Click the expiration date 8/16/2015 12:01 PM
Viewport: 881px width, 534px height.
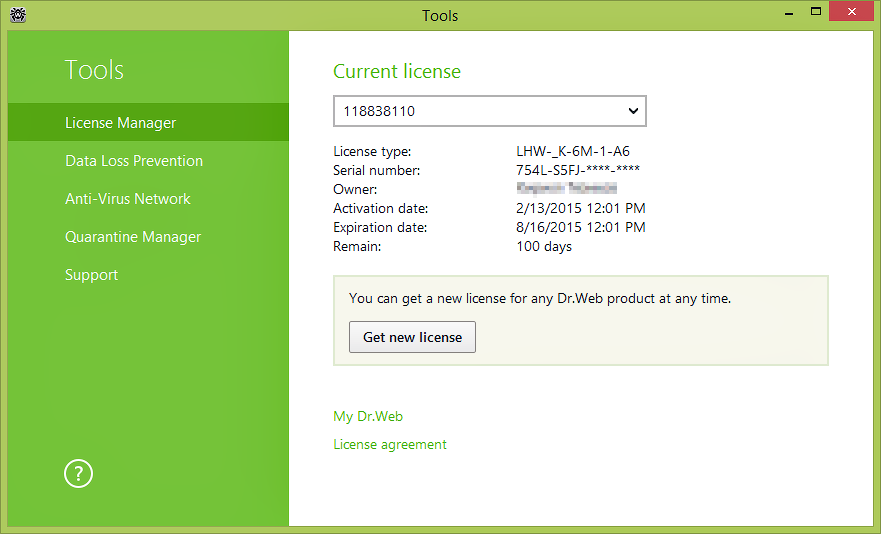point(580,227)
